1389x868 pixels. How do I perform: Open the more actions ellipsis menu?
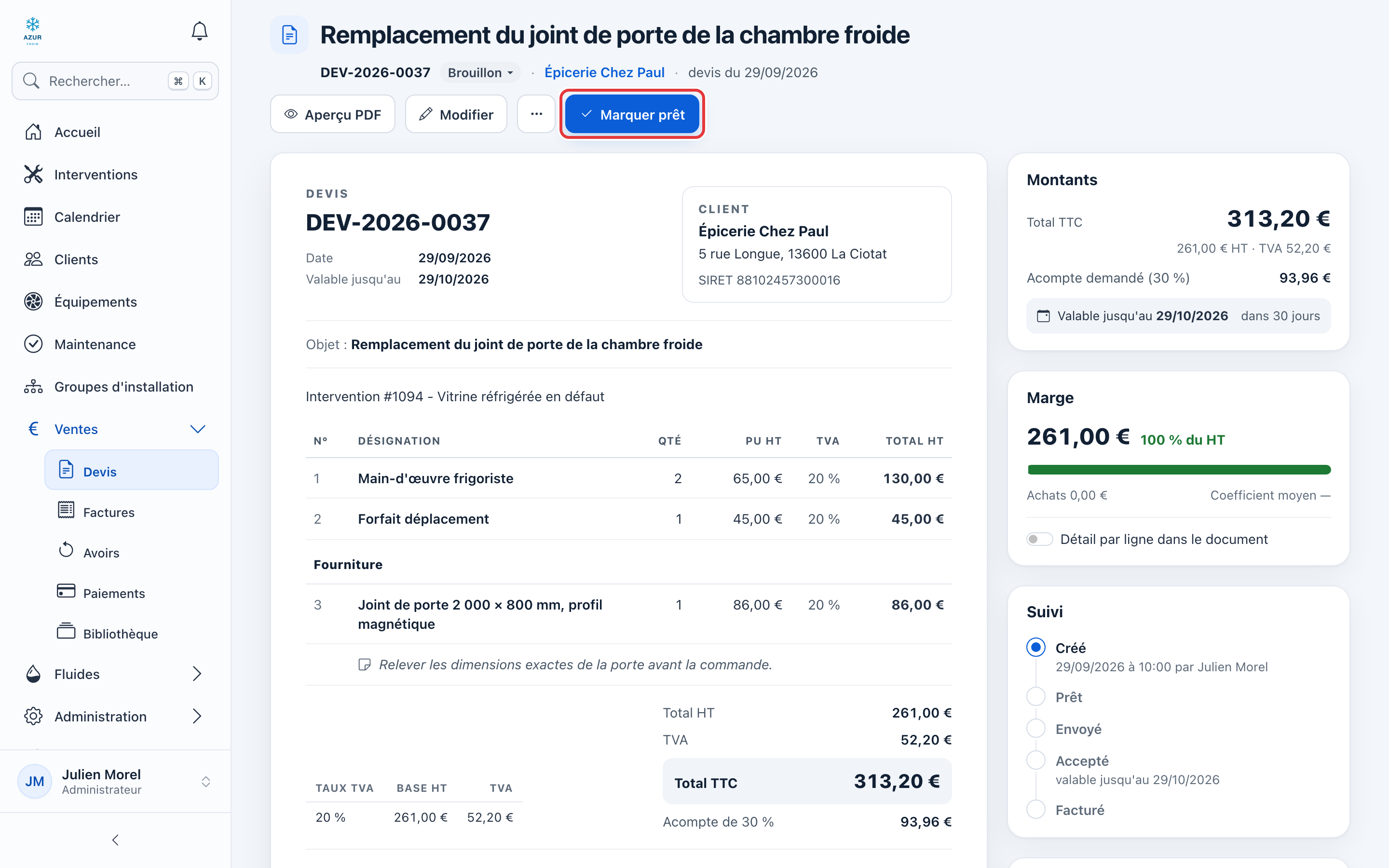pyautogui.click(x=536, y=114)
